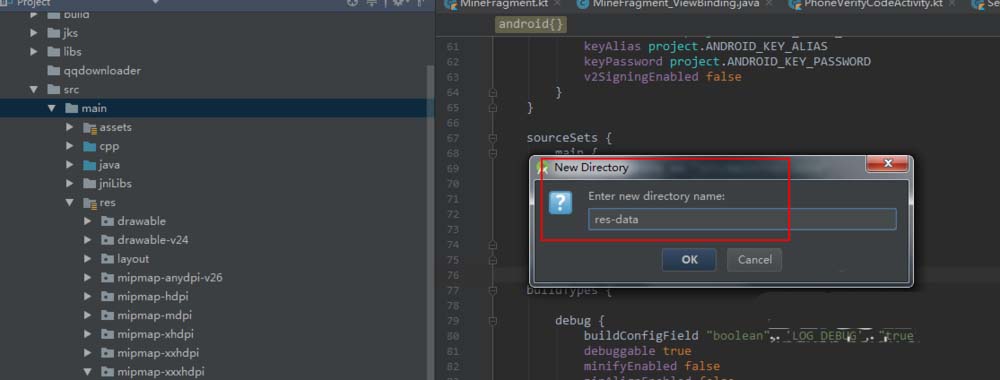1000x380 pixels.
Task: Expand the jniLibs folder node
Action: (70, 184)
